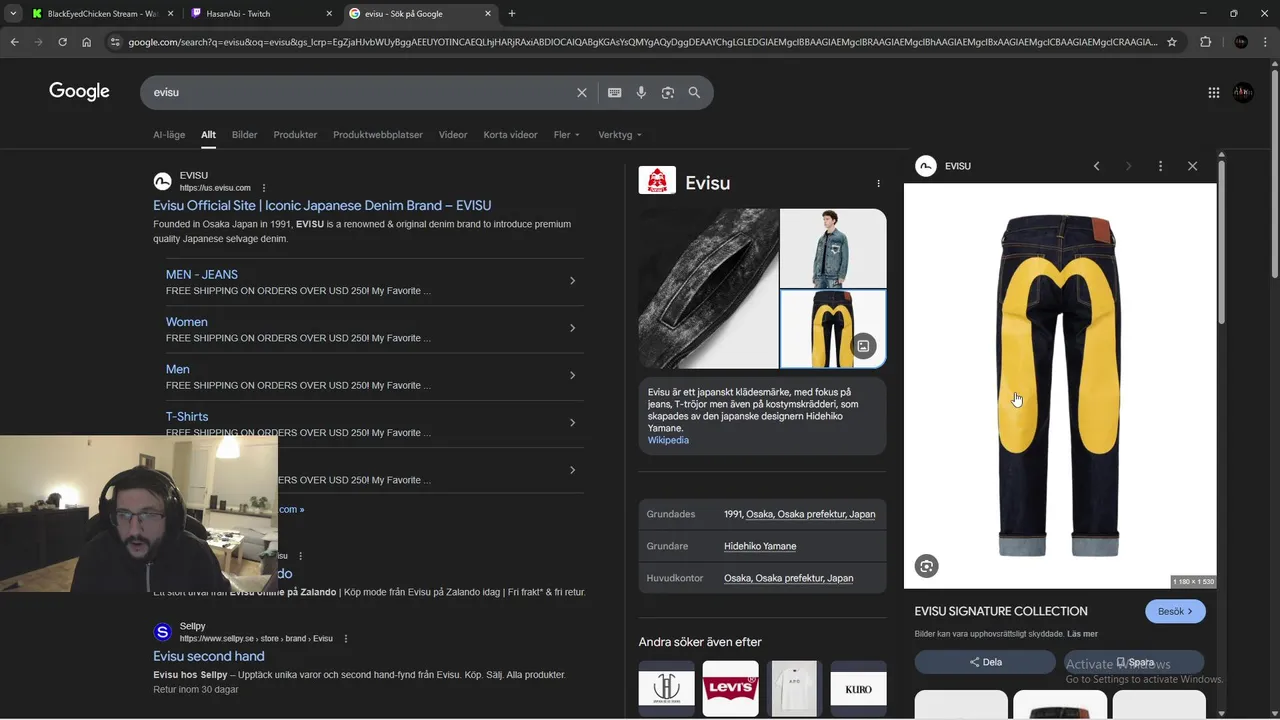Open the Läs mer copyright link
The width and height of the screenshot is (1280, 720).
[x=1082, y=634]
